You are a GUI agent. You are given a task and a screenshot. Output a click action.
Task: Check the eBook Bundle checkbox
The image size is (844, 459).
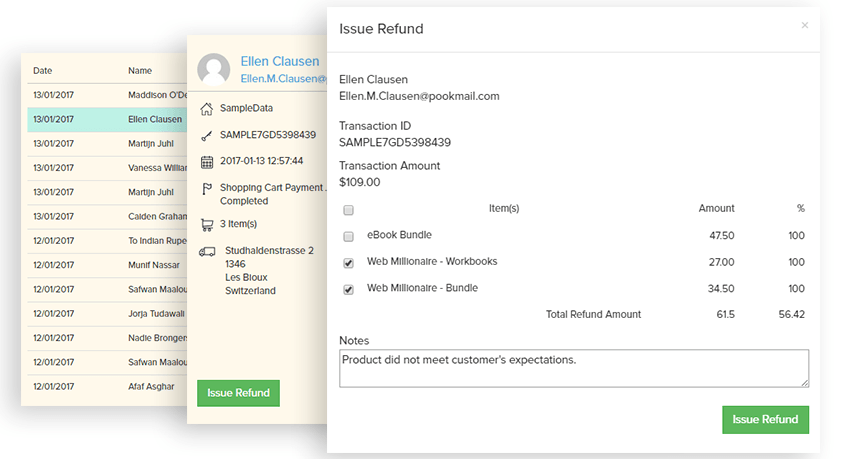pyautogui.click(x=348, y=237)
